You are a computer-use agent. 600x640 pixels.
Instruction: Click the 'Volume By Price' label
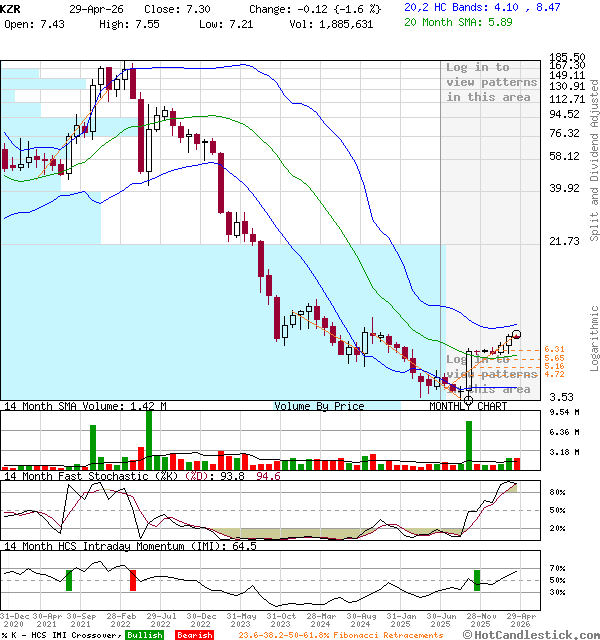(320, 406)
